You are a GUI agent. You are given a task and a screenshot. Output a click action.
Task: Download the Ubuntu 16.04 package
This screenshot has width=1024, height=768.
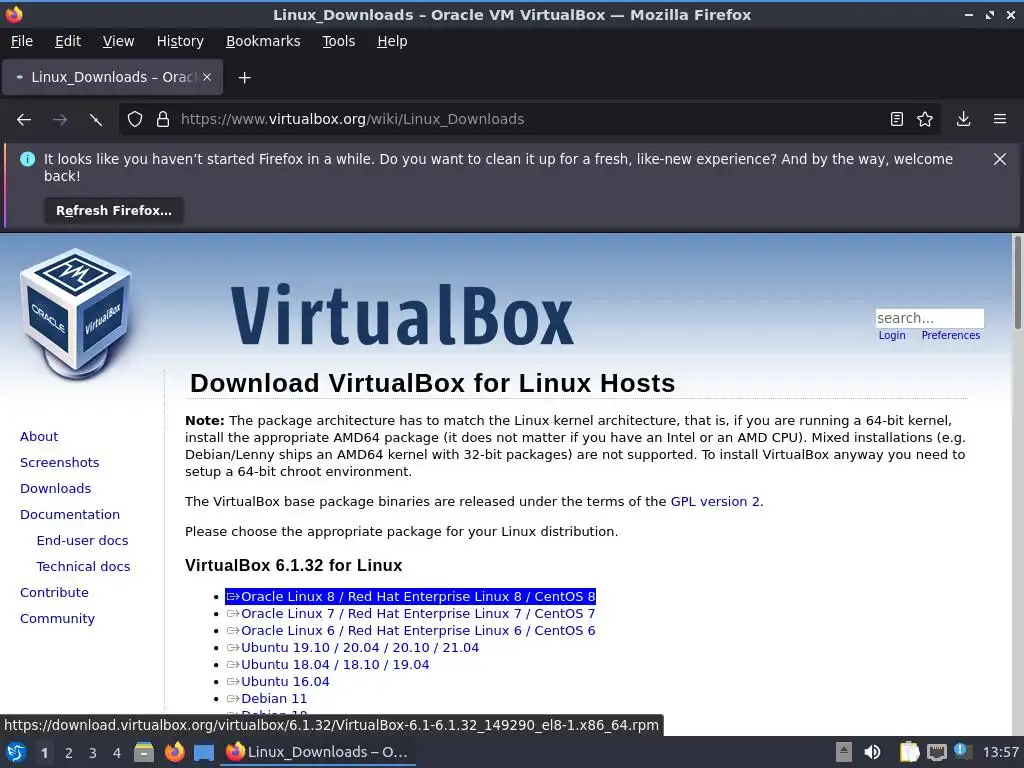(278, 682)
